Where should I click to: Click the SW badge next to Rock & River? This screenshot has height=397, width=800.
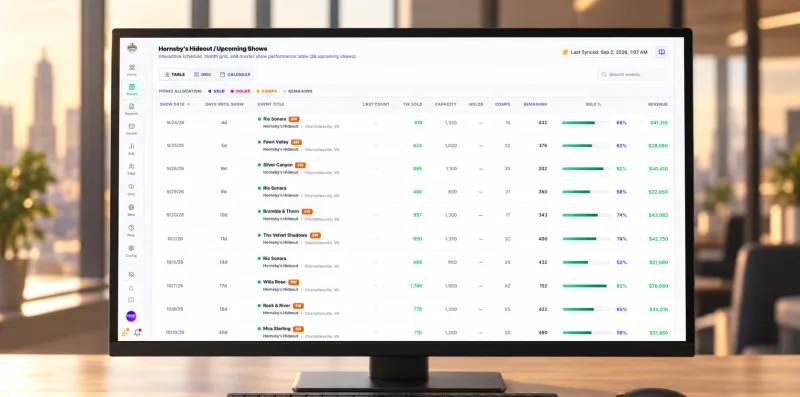tap(298, 306)
